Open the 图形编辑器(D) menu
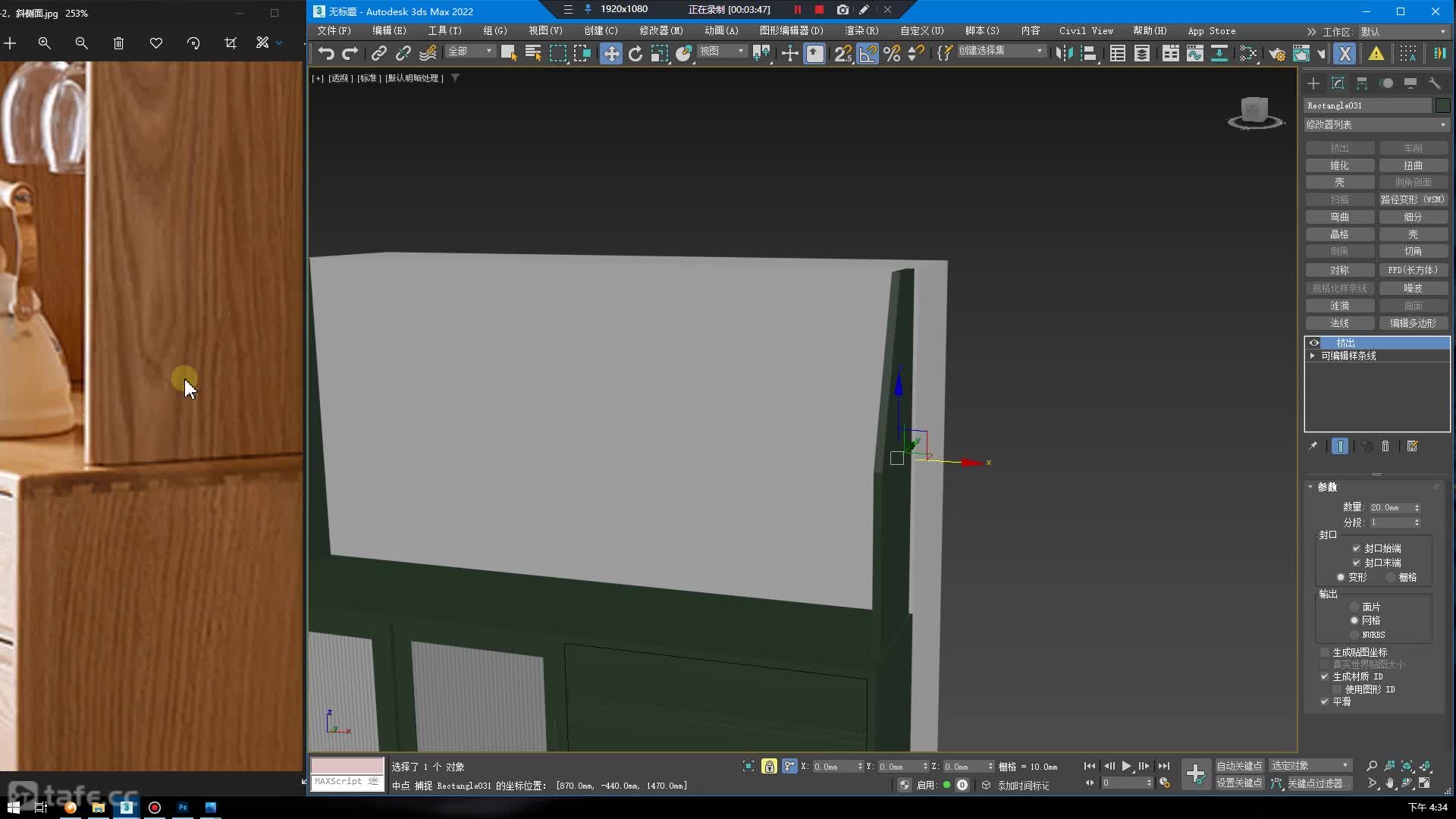This screenshot has height=819, width=1456. pos(791,31)
